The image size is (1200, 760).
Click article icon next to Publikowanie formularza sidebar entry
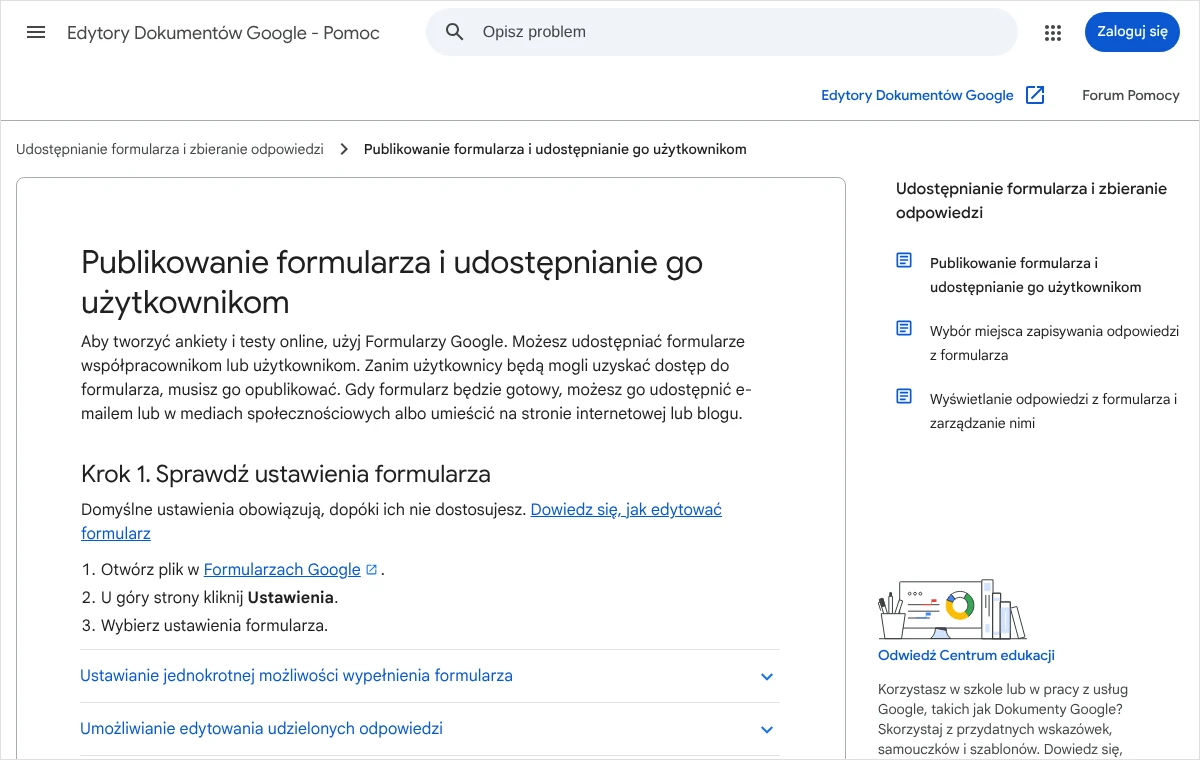[904, 261]
